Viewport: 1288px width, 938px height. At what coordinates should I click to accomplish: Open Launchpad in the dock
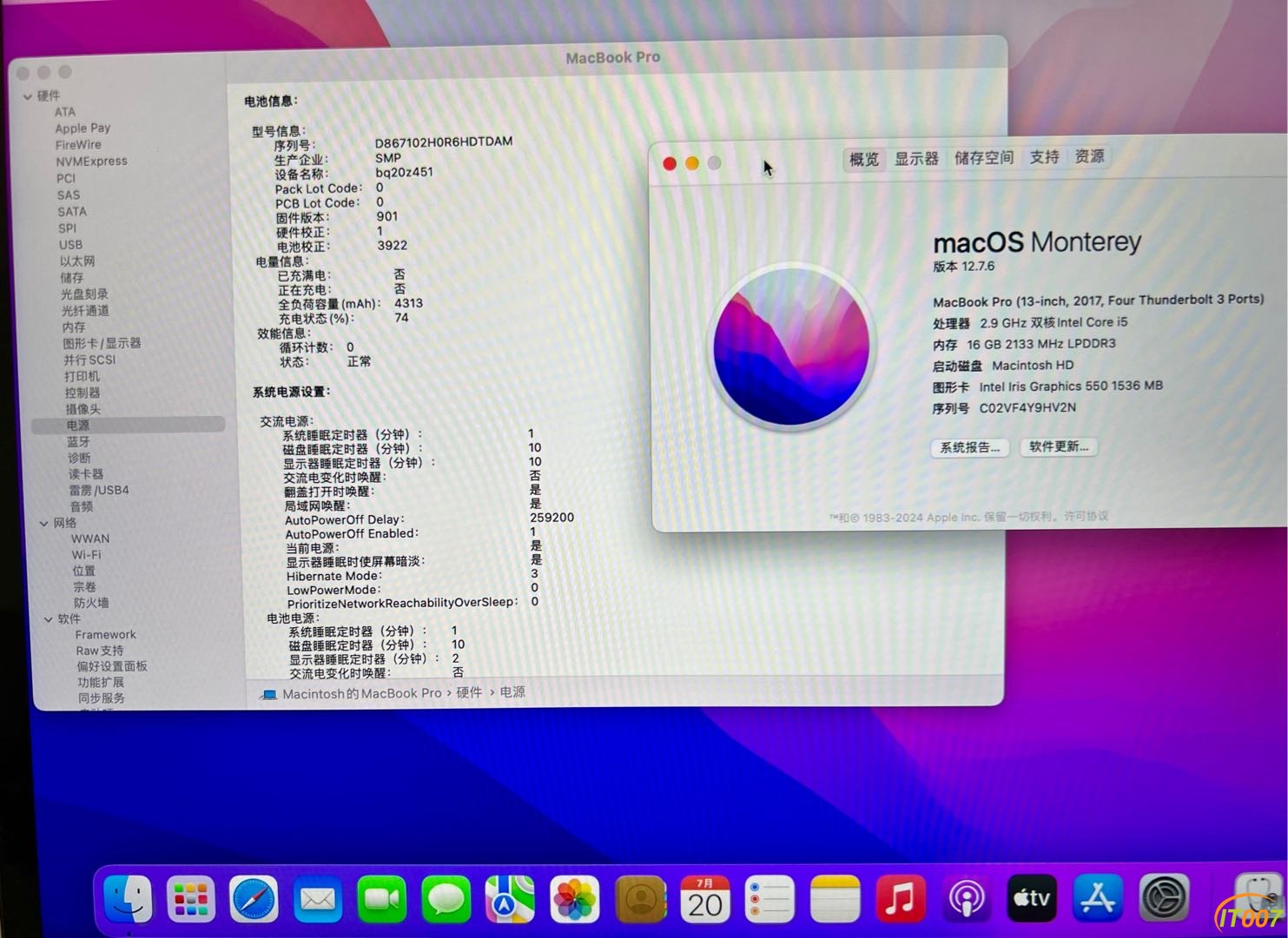click(190, 899)
